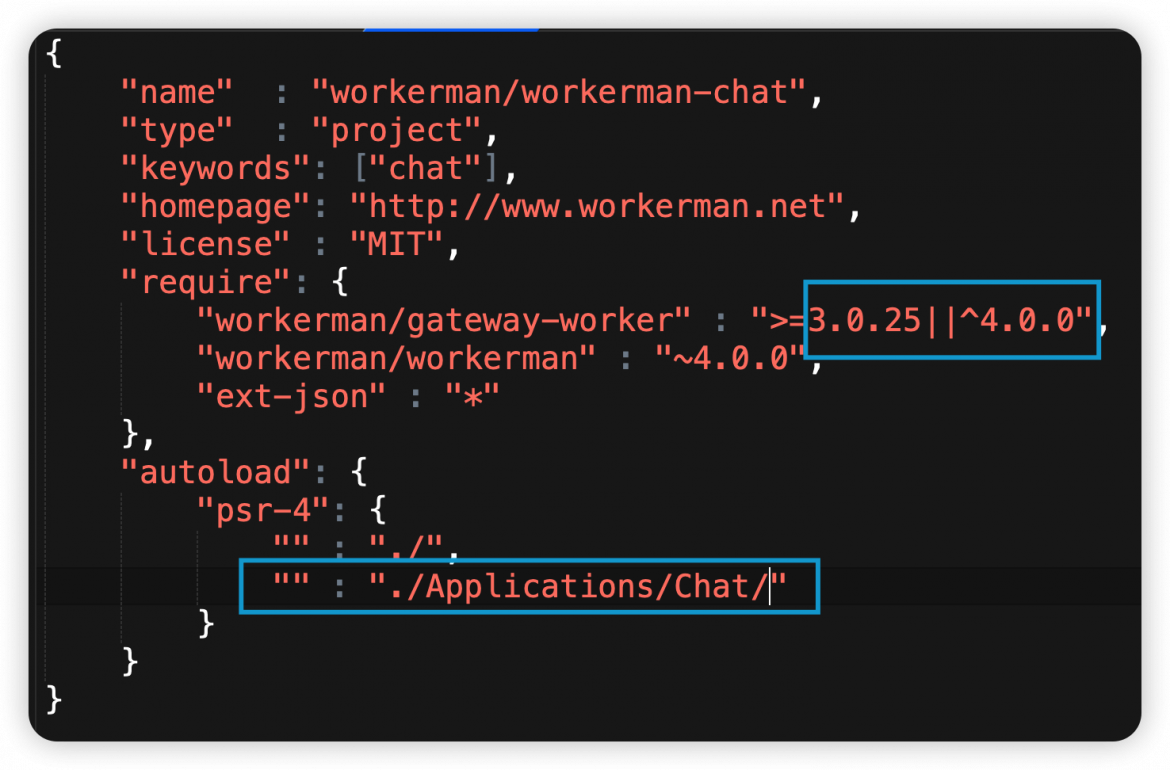Select the "~4.0.0" version value

731,359
